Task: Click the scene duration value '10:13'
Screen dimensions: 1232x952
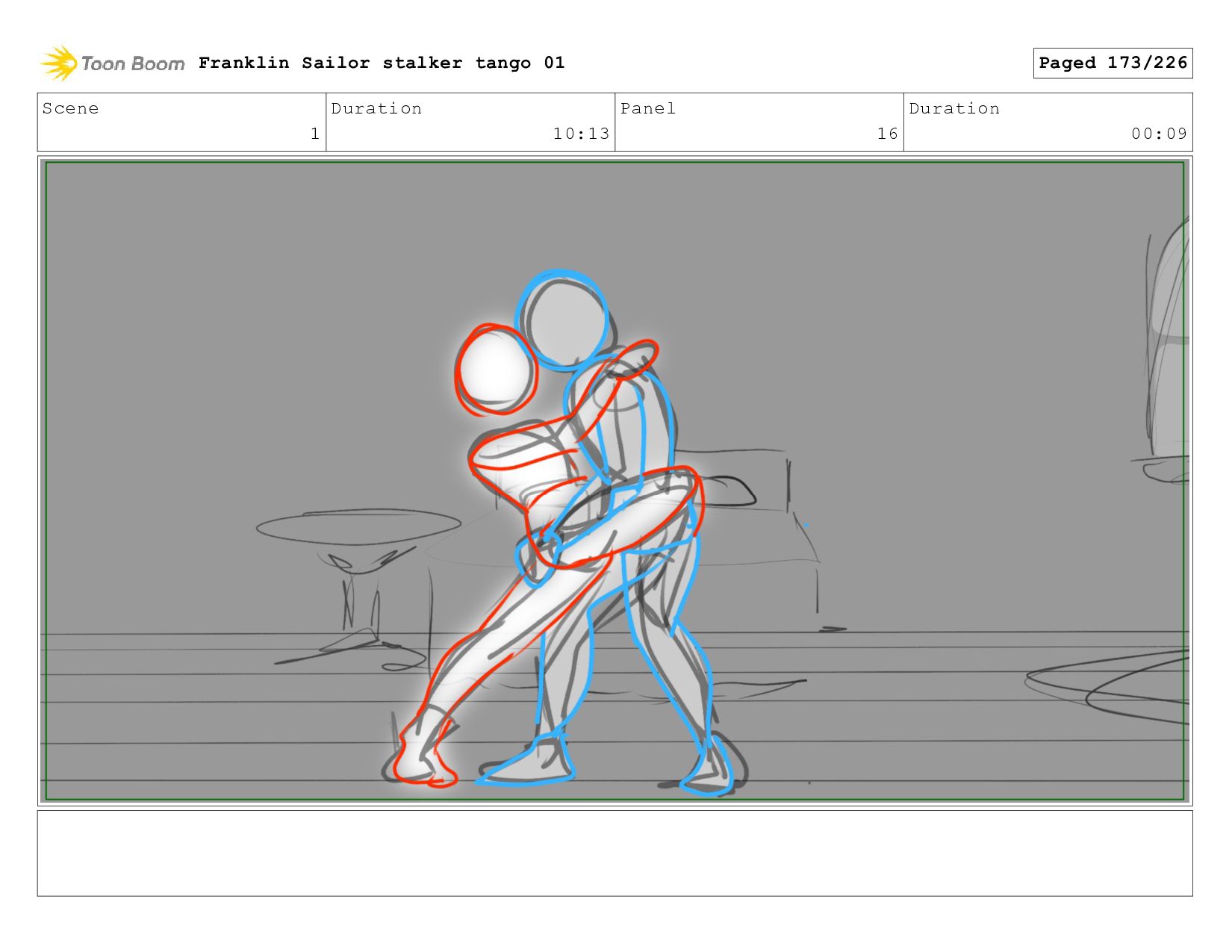Action: point(581,134)
